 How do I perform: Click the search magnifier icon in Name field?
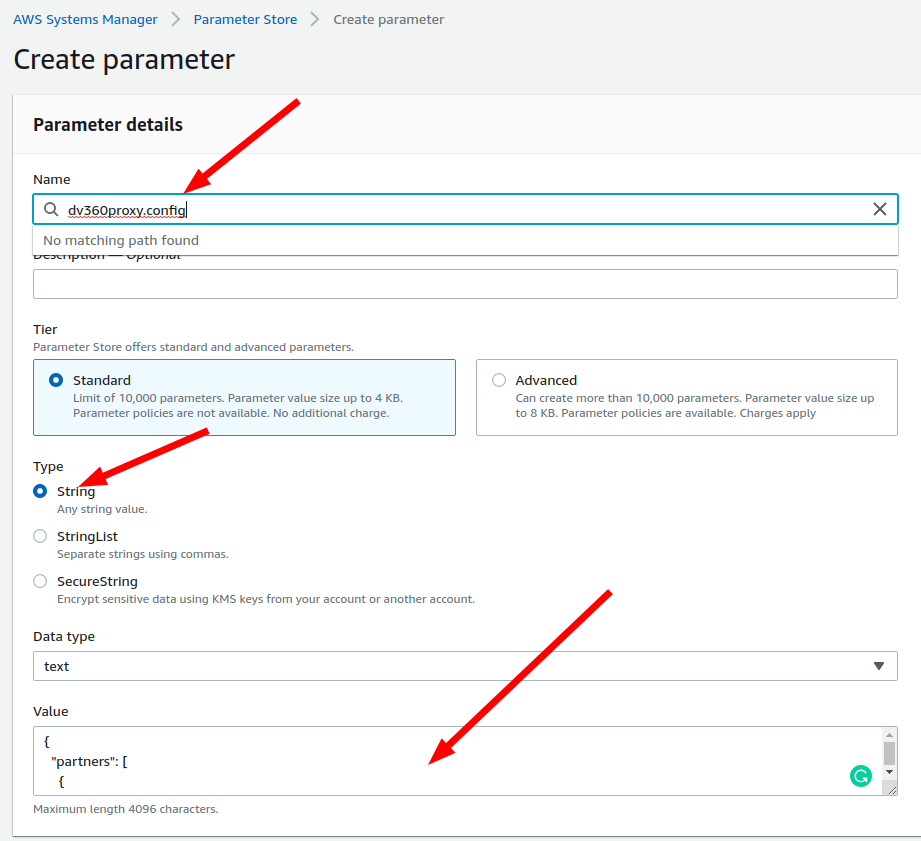pos(51,209)
